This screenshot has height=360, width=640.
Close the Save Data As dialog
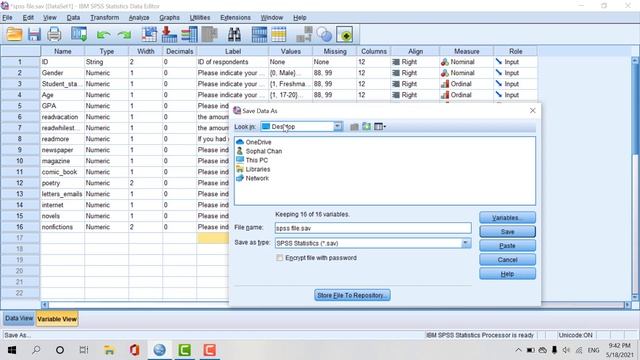[532, 111]
